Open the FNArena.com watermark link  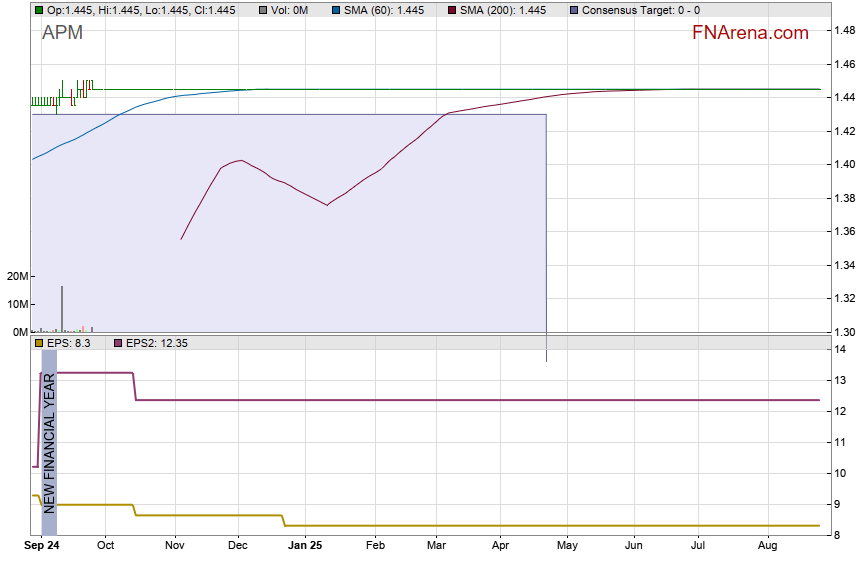[750, 33]
